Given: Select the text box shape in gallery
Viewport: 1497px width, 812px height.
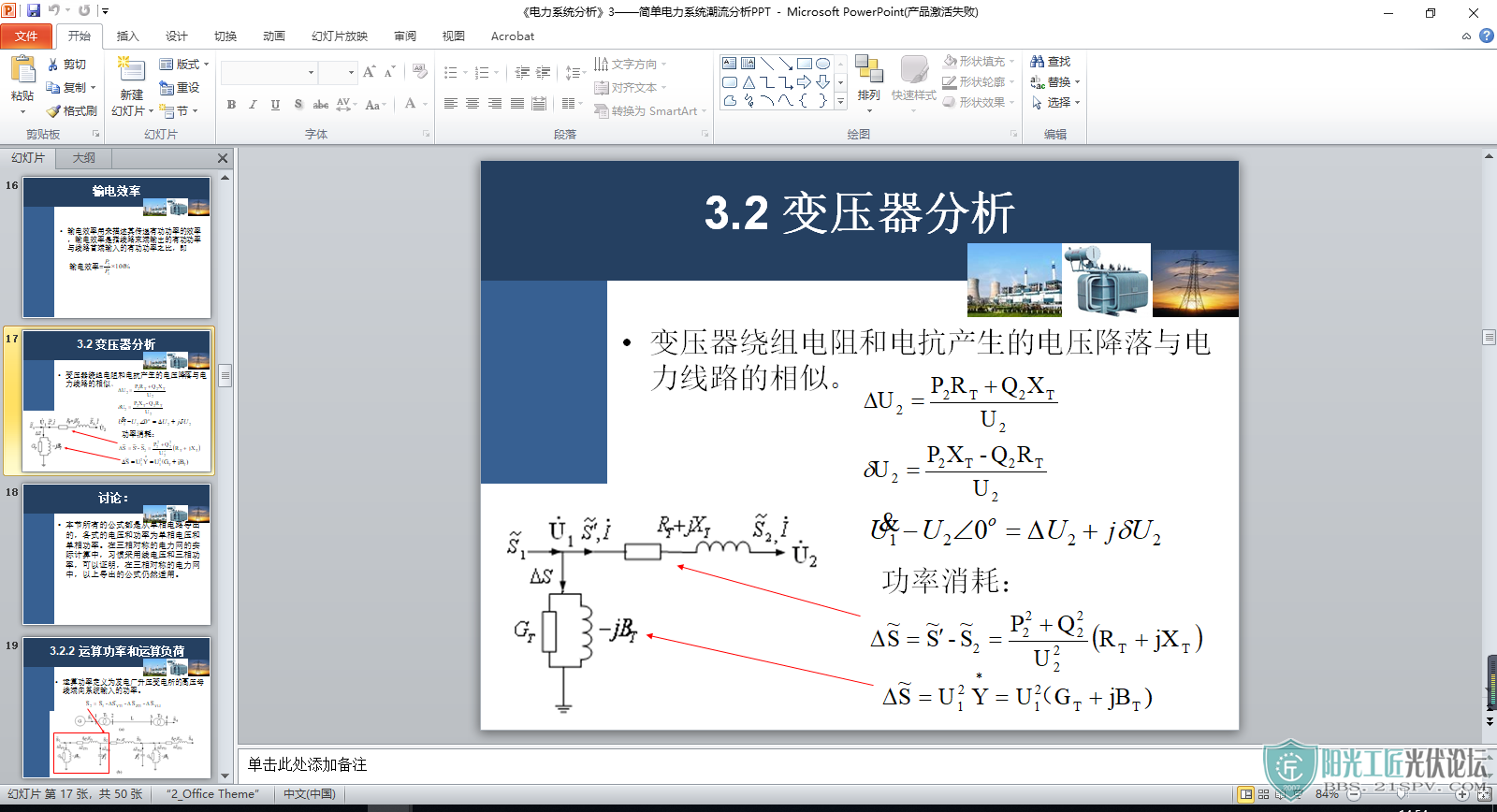Looking at the screenshot, I should tap(729, 64).
